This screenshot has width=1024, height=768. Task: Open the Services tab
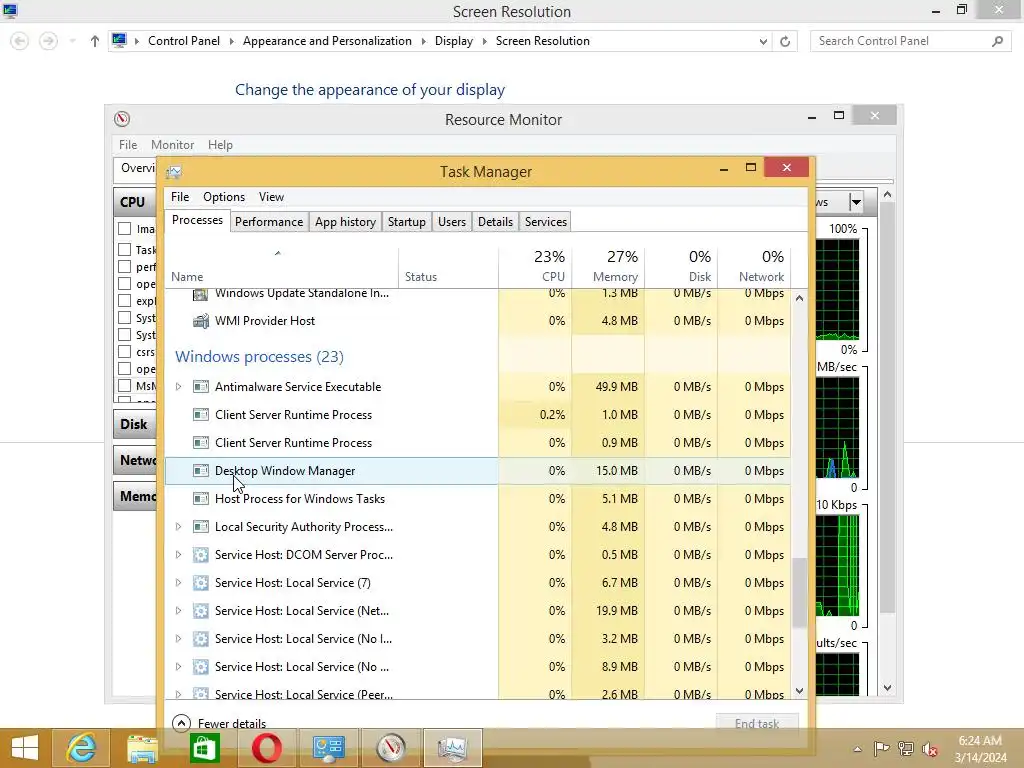click(x=546, y=222)
